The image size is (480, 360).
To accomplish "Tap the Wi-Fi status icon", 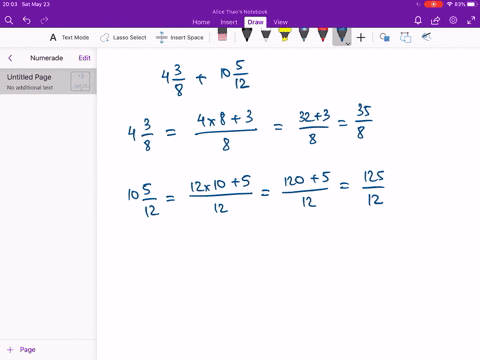I will tap(450, 4).
